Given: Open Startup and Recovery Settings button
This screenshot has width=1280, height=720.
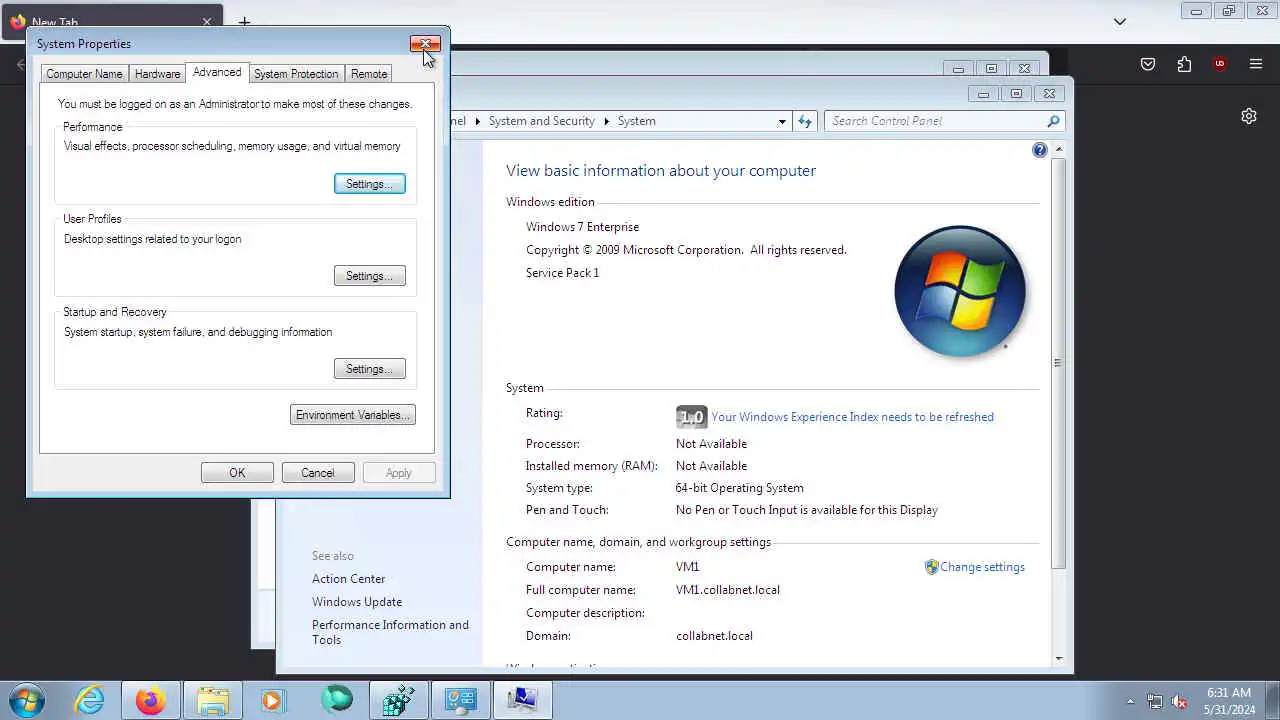Looking at the screenshot, I should click(x=369, y=369).
